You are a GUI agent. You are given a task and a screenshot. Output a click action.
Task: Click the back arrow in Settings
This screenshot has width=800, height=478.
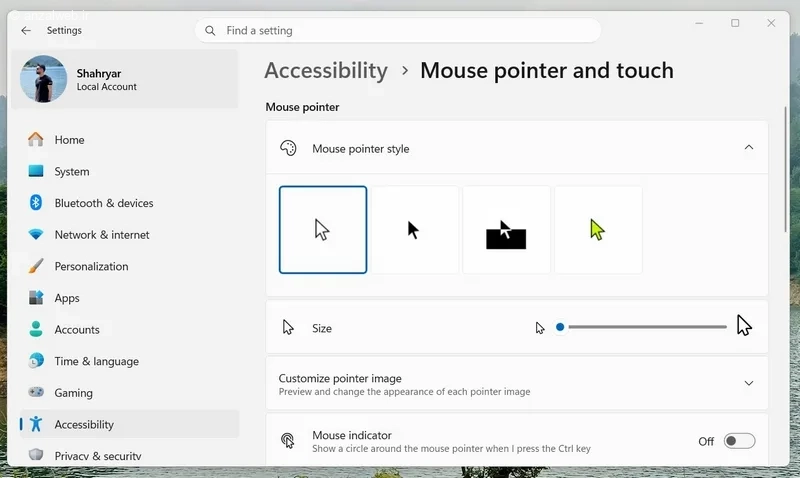coord(26,31)
